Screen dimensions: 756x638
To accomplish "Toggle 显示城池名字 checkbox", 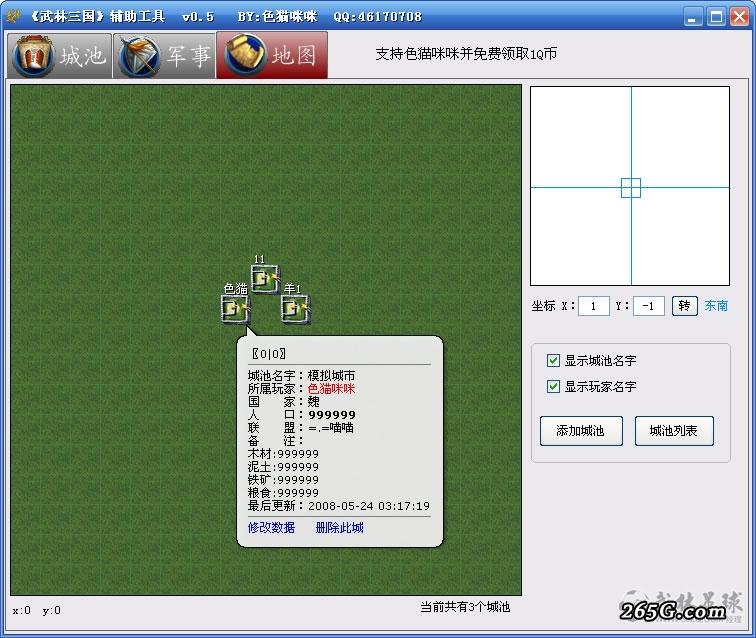I will pyautogui.click(x=554, y=360).
